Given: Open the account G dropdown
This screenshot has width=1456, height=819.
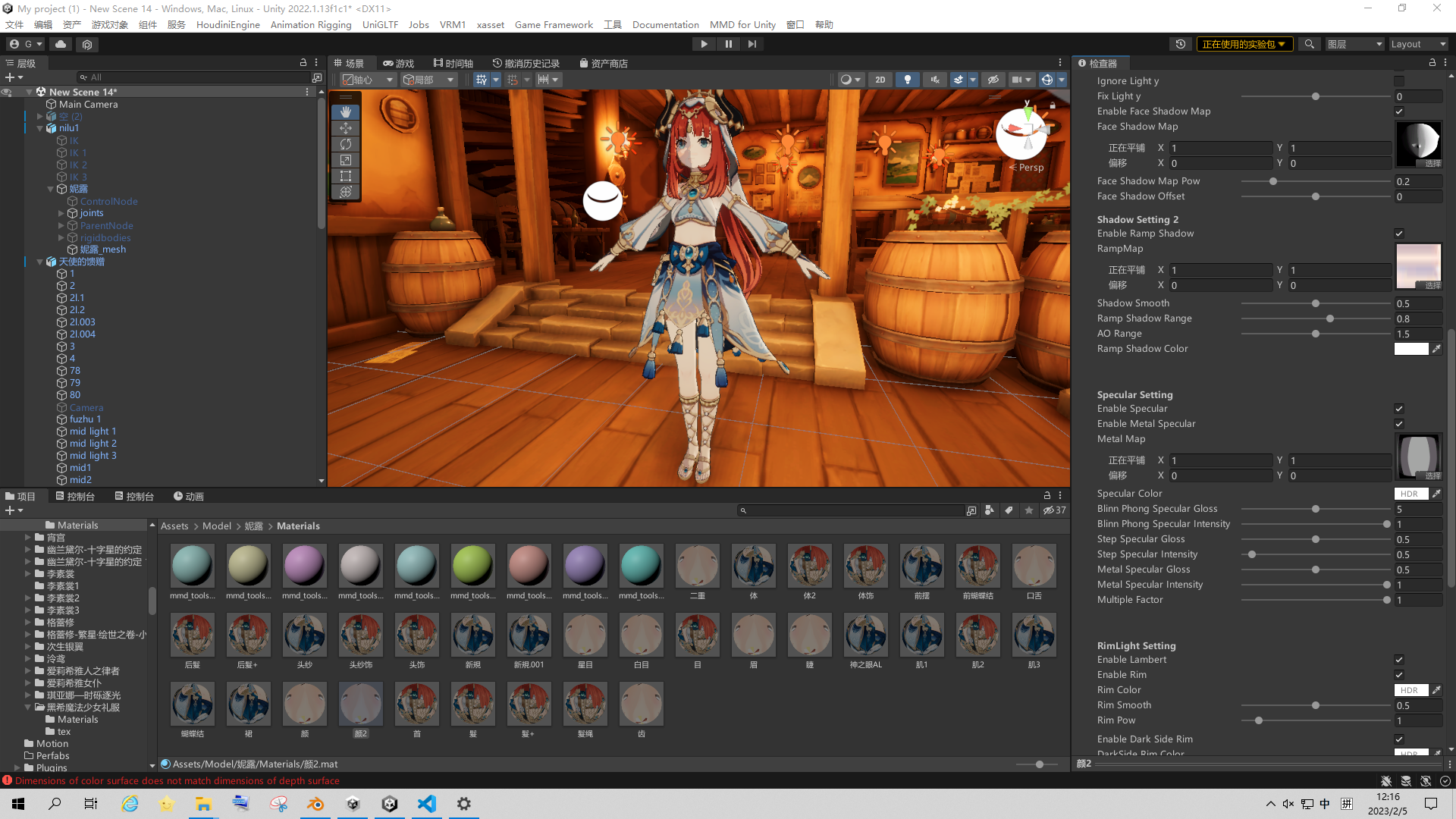Looking at the screenshot, I should tap(27, 44).
